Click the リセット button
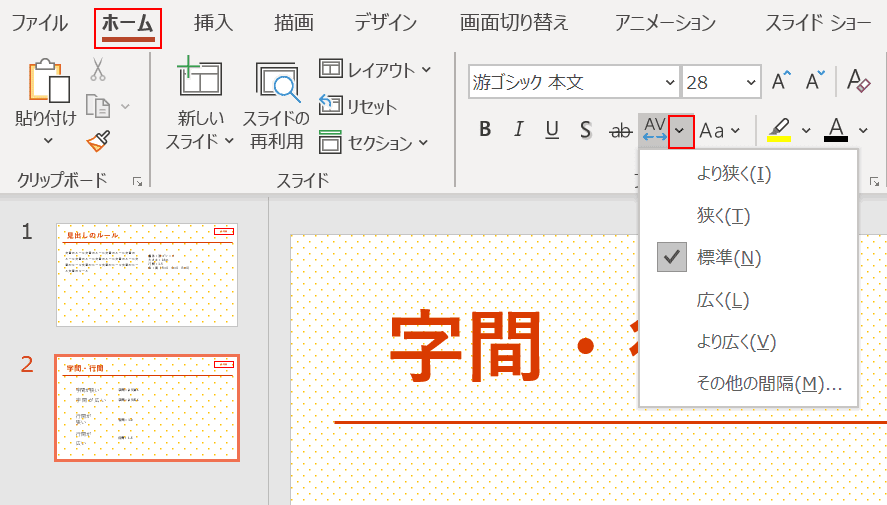 (358, 106)
